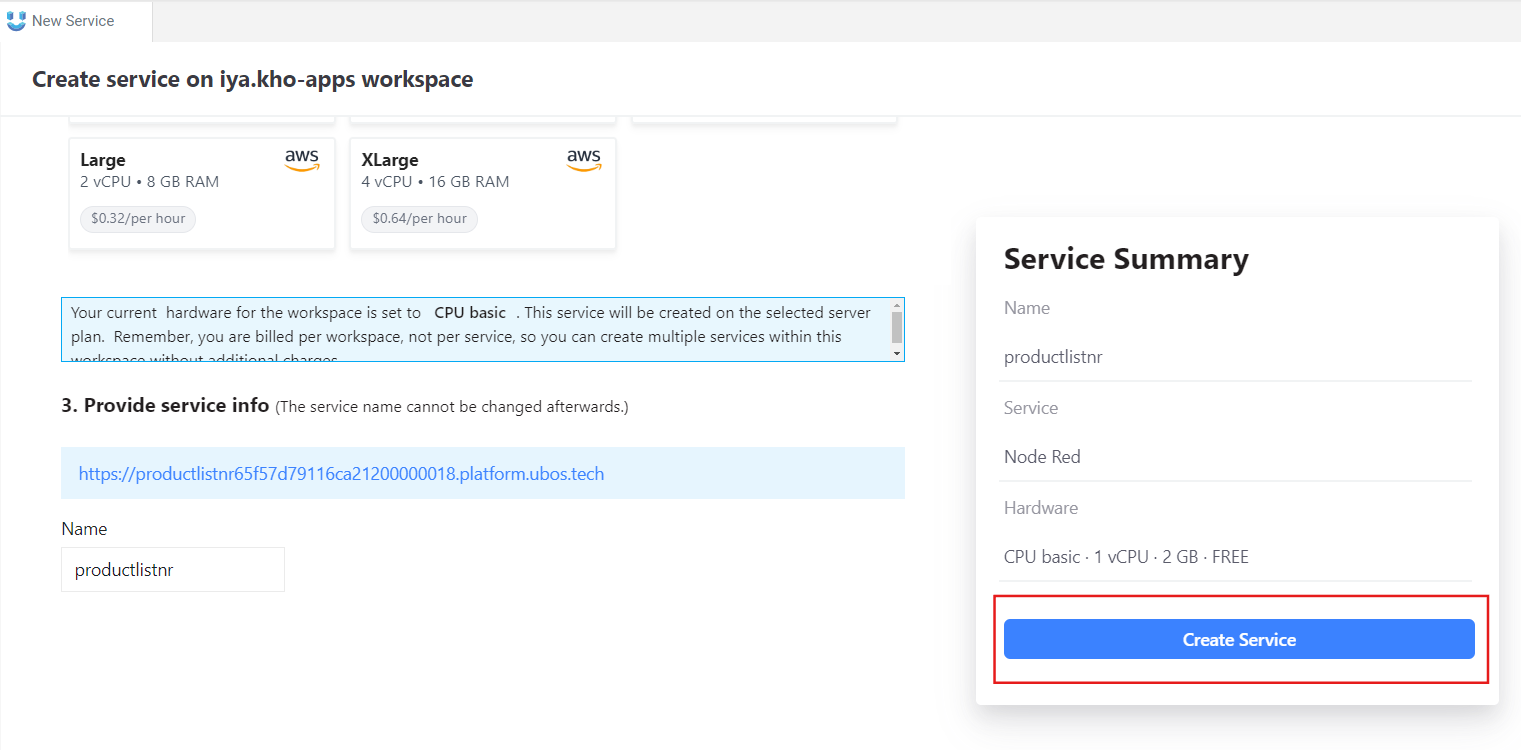The width and height of the screenshot is (1521, 750).
Task: Click the $0.32/per hour price badge
Action: pos(138,219)
